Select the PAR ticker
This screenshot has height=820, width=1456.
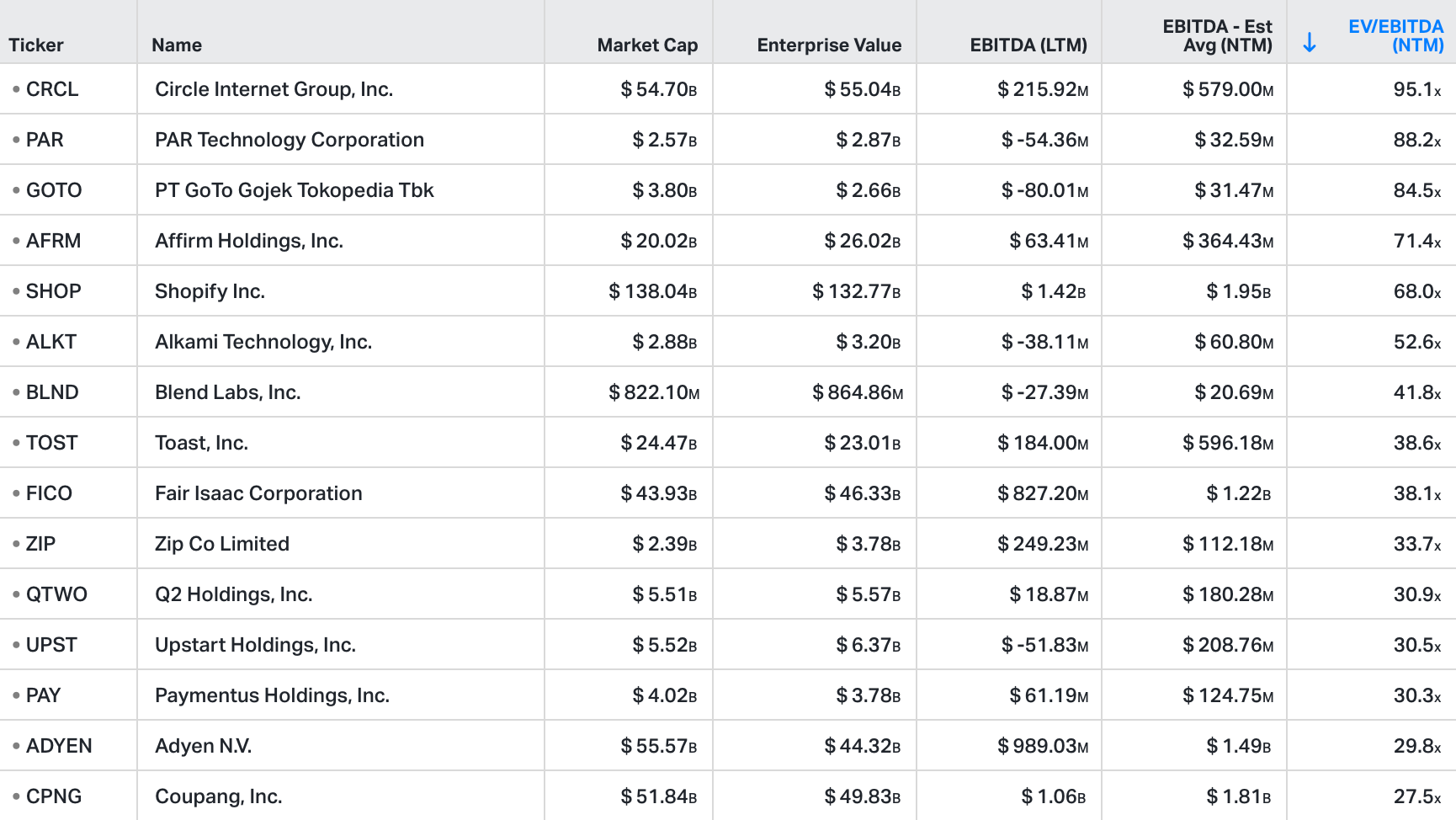[45, 140]
